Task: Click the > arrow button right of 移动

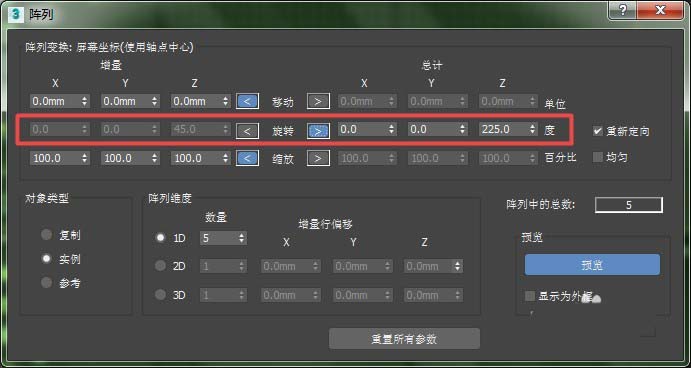Action: (x=318, y=101)
